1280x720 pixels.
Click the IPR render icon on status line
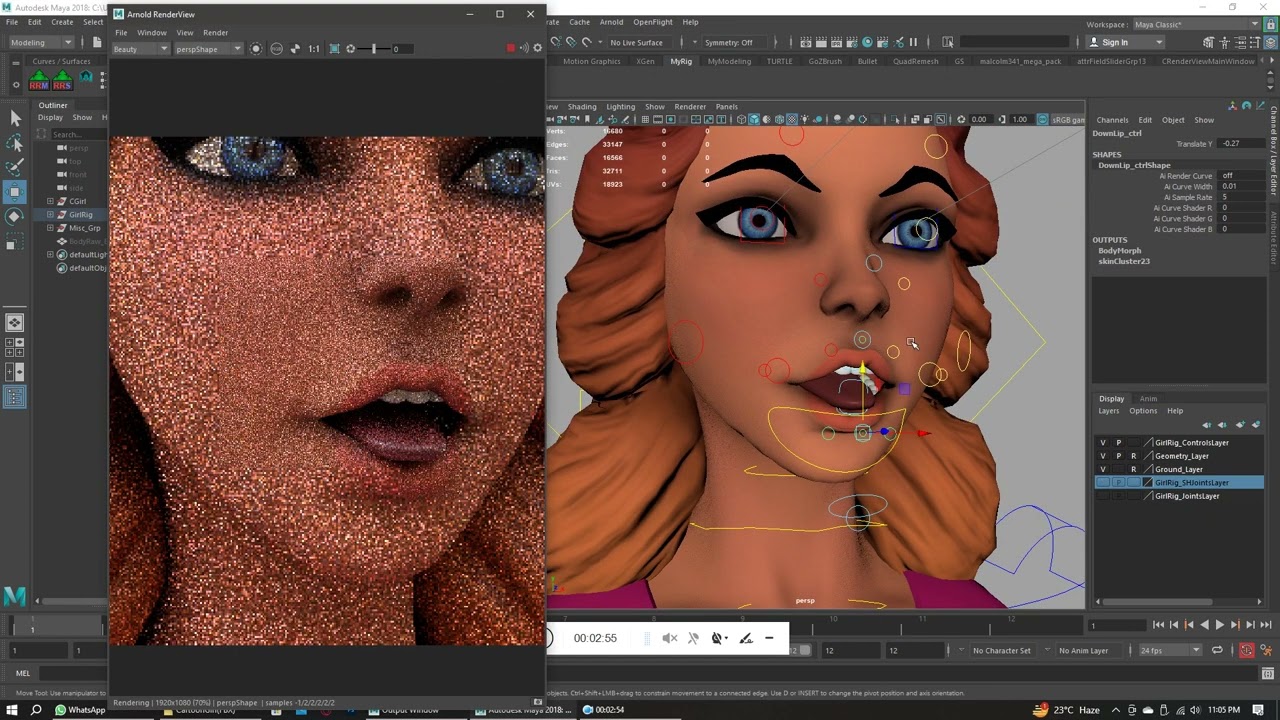[x=836, y=42]
